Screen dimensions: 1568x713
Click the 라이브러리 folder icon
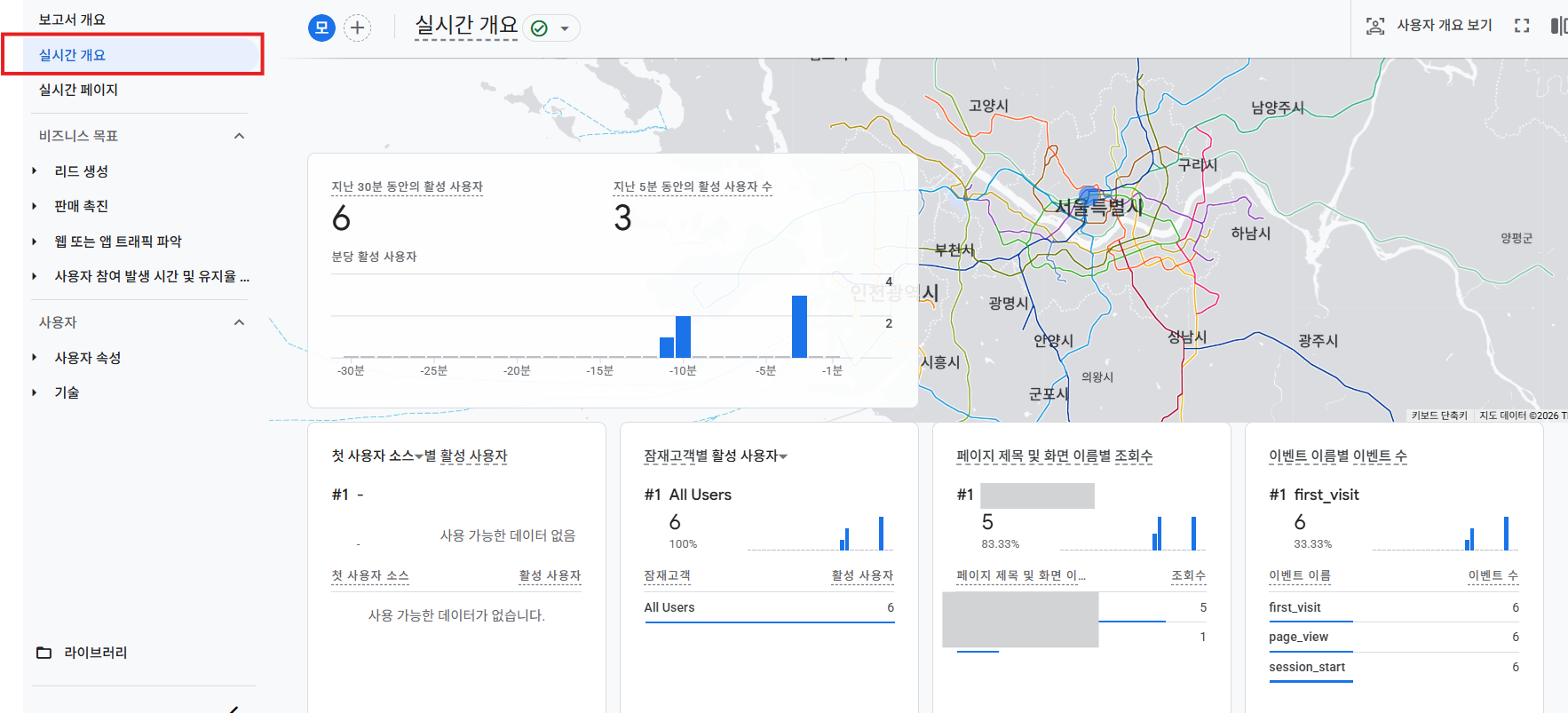click(x=44, y=653)
